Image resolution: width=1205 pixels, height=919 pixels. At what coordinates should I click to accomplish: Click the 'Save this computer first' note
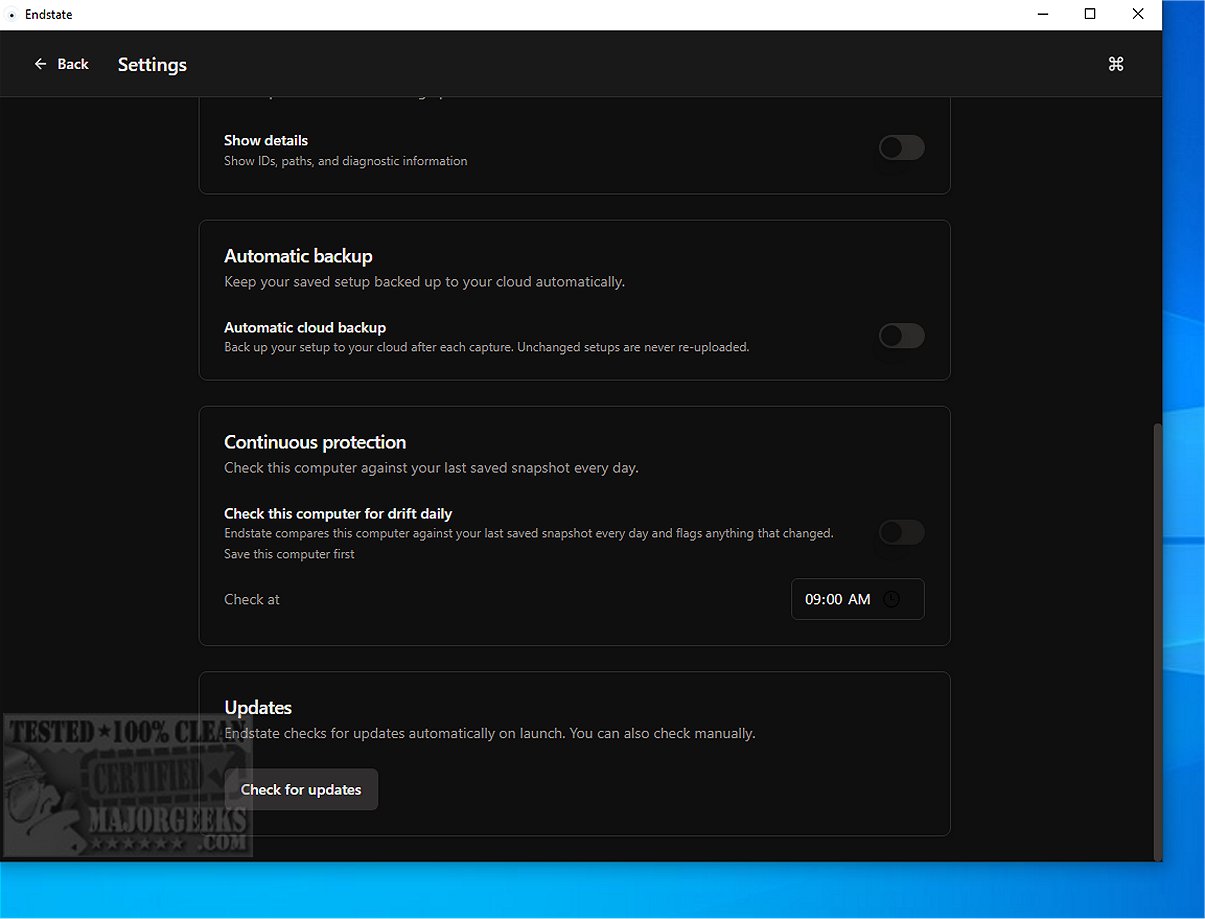[289, 554]
